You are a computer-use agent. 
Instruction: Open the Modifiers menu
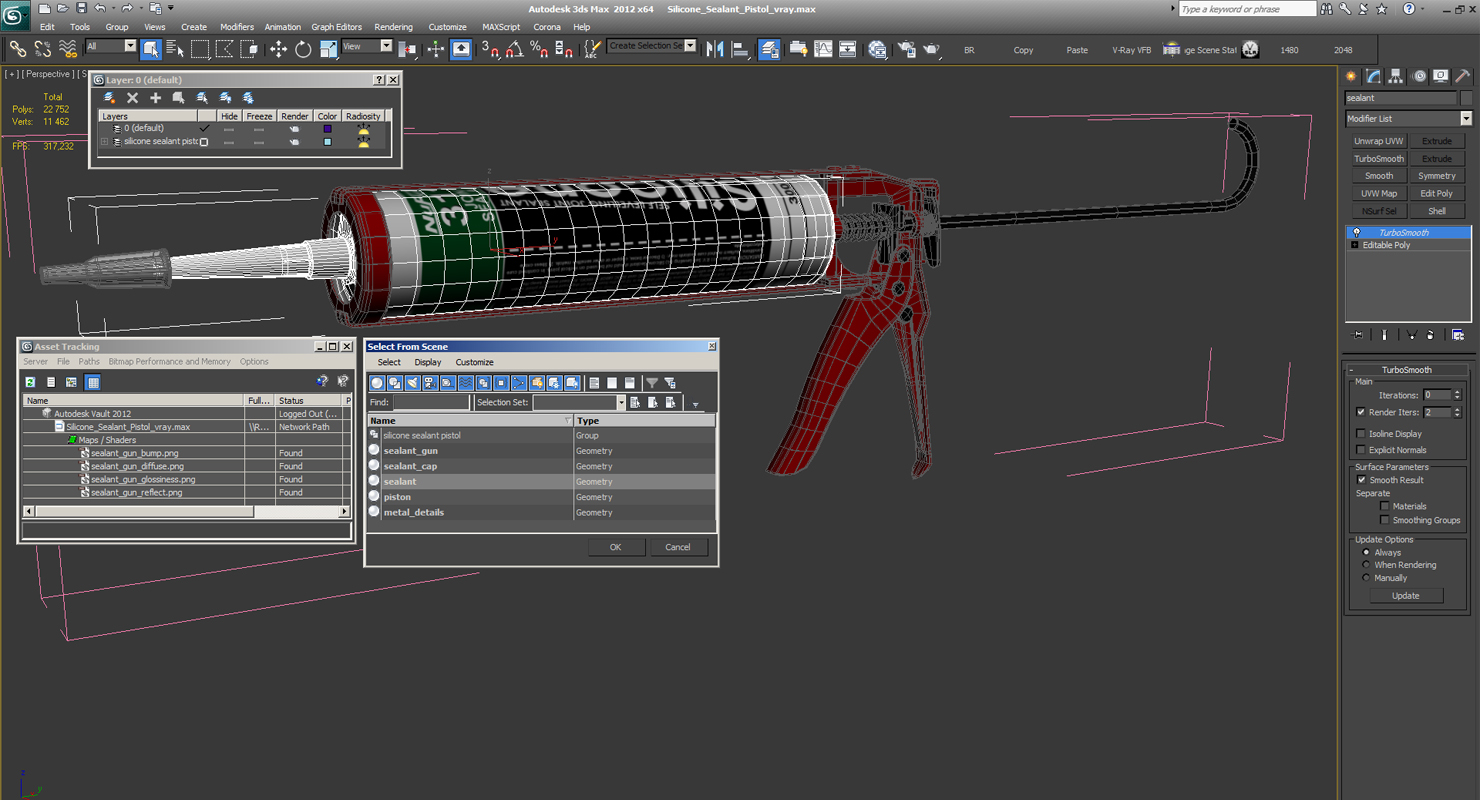[237, 27]
